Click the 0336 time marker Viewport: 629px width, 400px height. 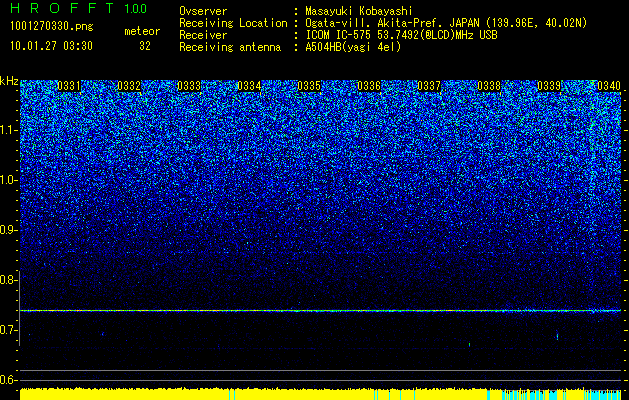[x=369, y=86]
